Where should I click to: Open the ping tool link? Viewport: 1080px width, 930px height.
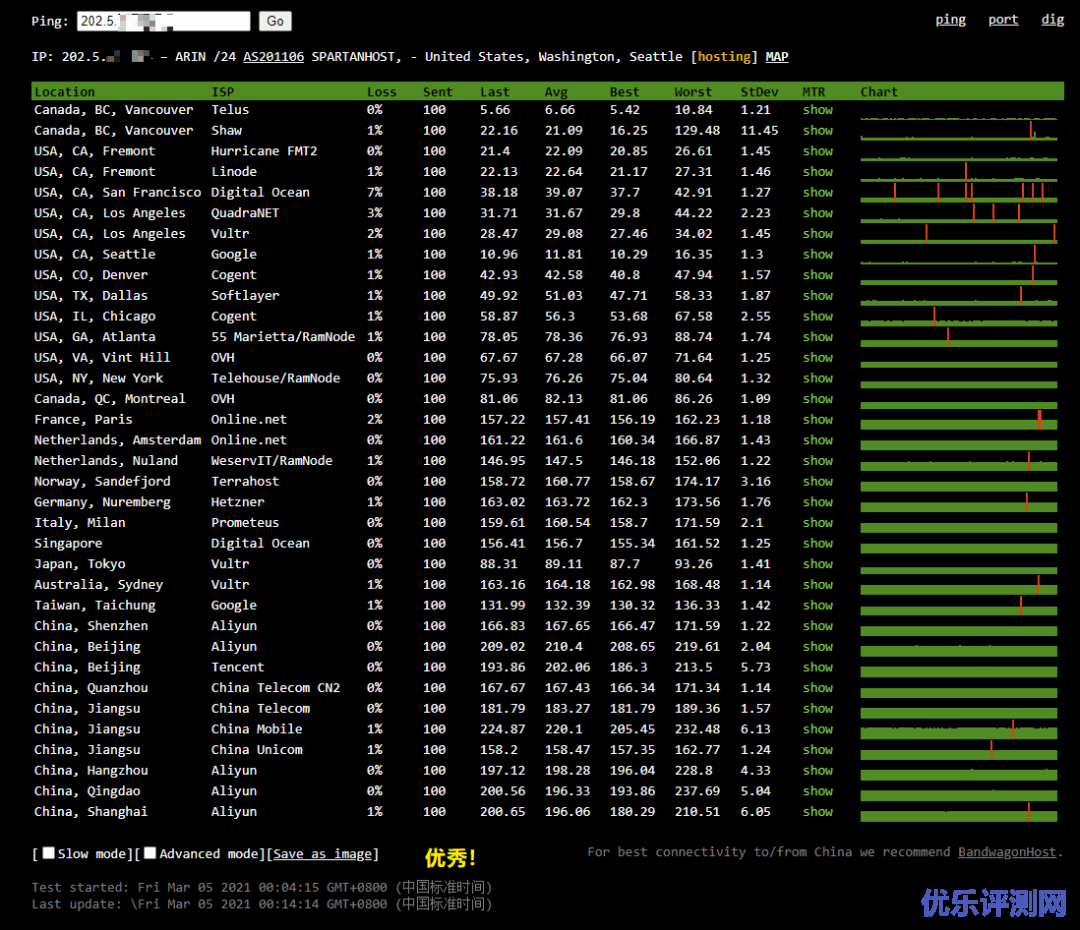(951, 20)
